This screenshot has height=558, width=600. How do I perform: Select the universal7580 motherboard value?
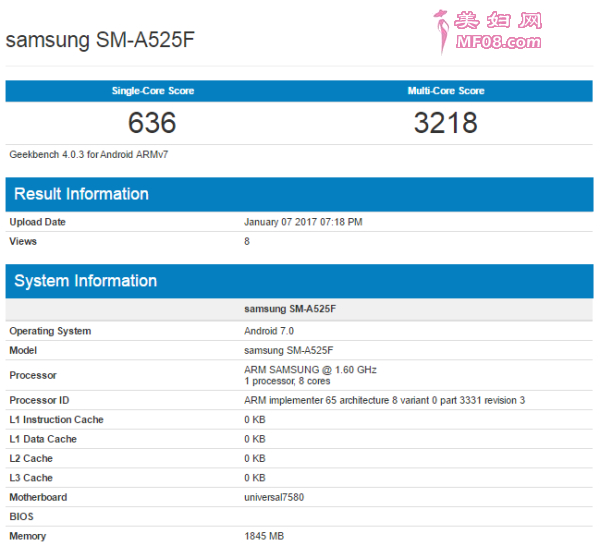click(274, 498)
